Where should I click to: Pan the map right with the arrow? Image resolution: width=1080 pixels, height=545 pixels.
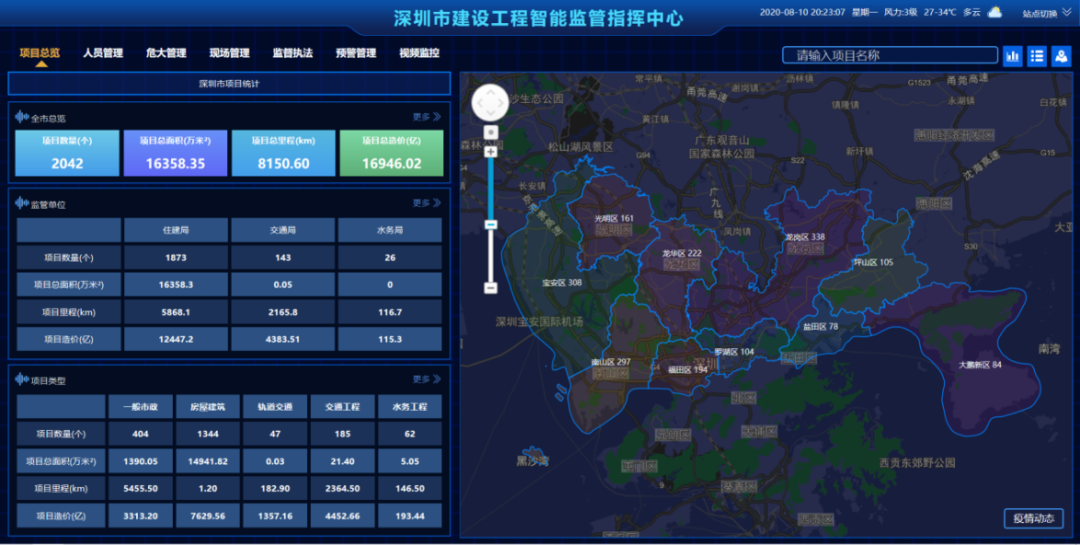503,103
